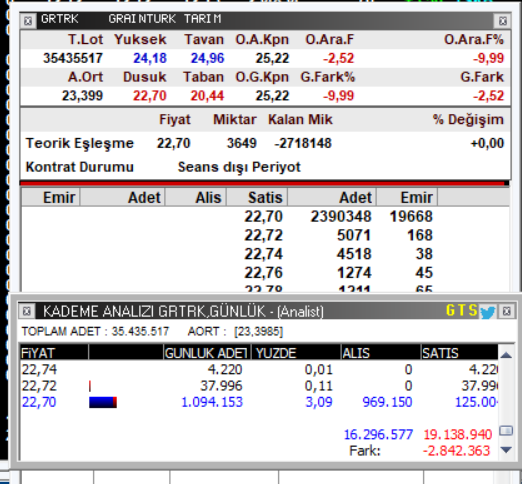522x484 pixels.
Task: Click the O.A.Kpn value 25,22
Action: pos(272,58)
